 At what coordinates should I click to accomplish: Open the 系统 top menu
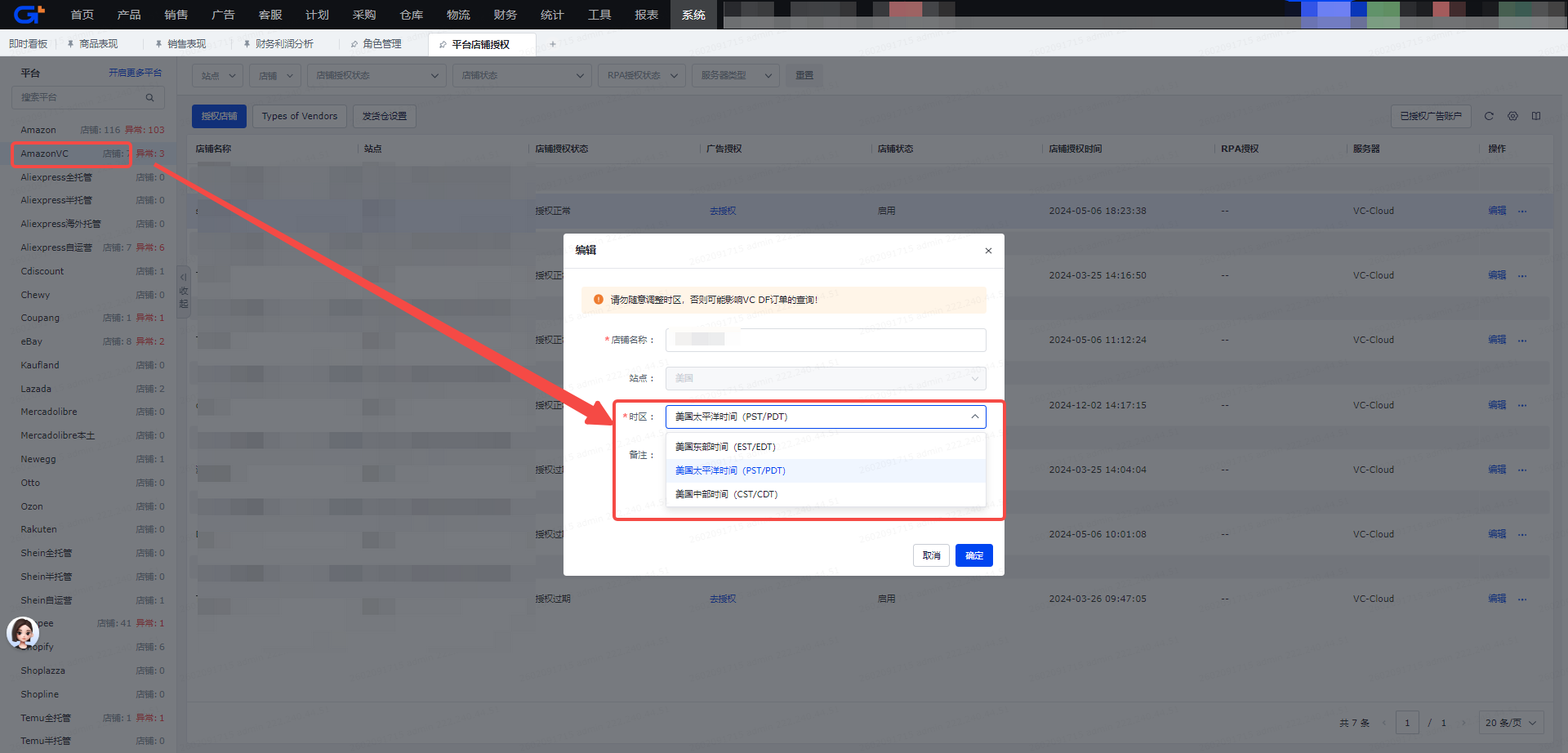pos(693,15)
